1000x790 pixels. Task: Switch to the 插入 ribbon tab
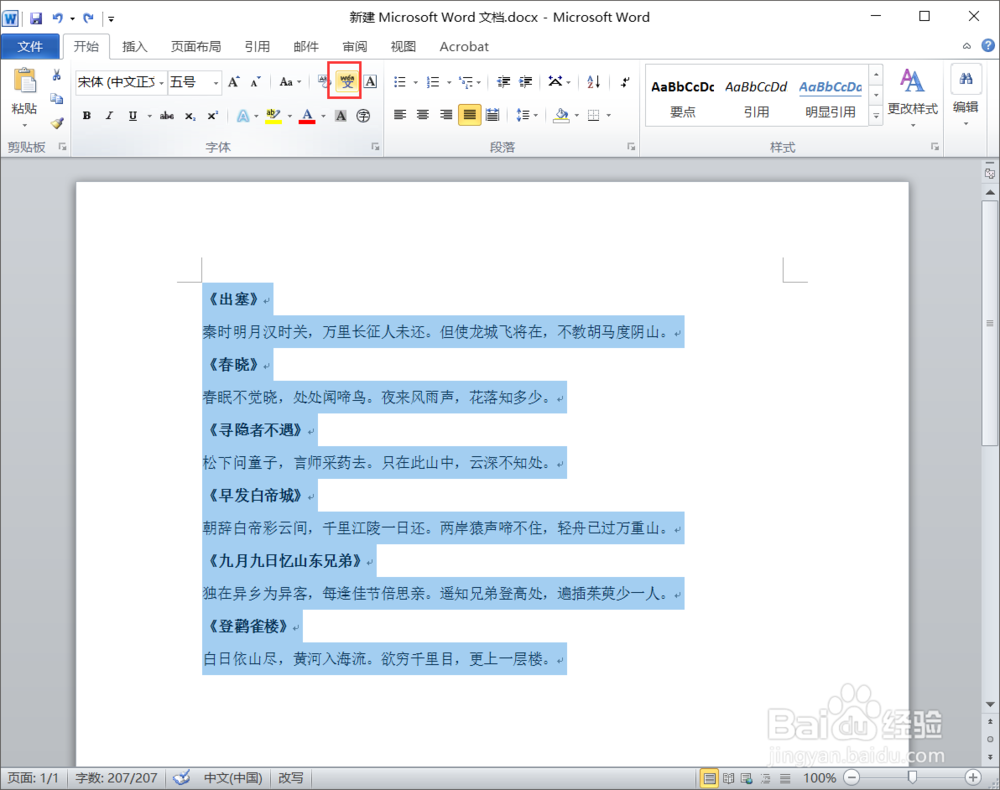135,46
